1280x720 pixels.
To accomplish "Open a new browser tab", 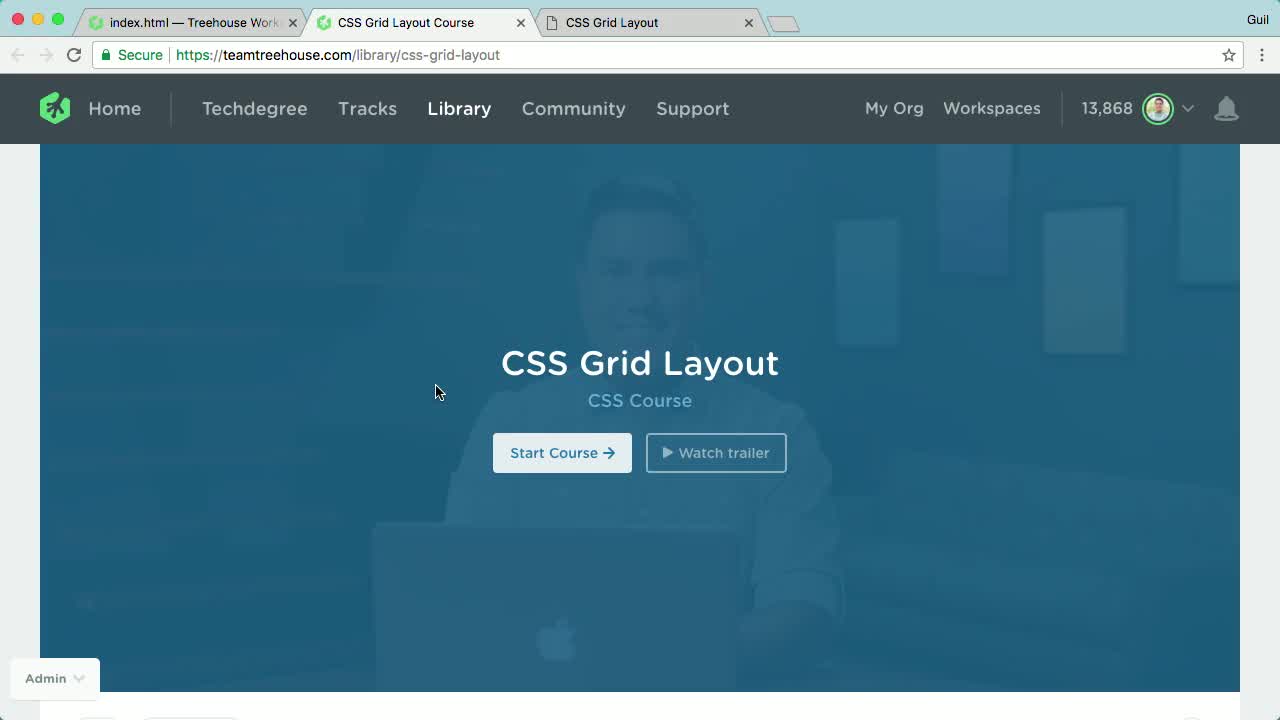I will click(x=783, y=20).
